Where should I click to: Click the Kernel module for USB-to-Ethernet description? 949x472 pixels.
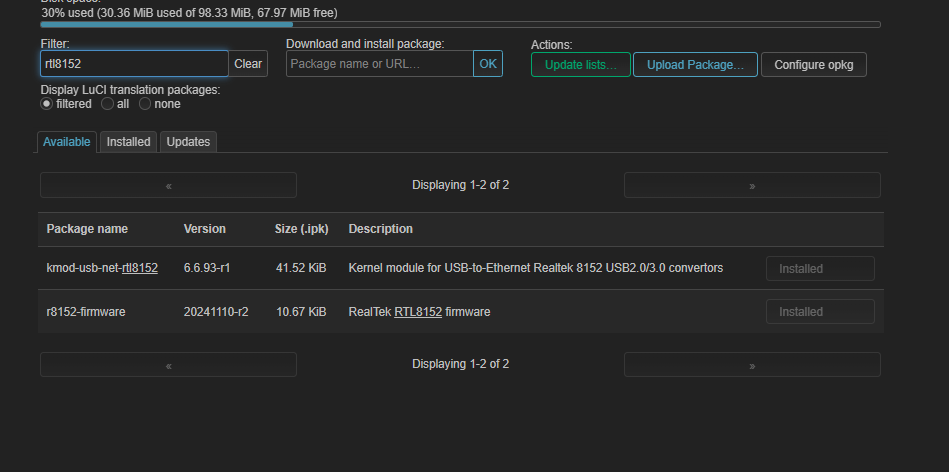pos(536,268)
